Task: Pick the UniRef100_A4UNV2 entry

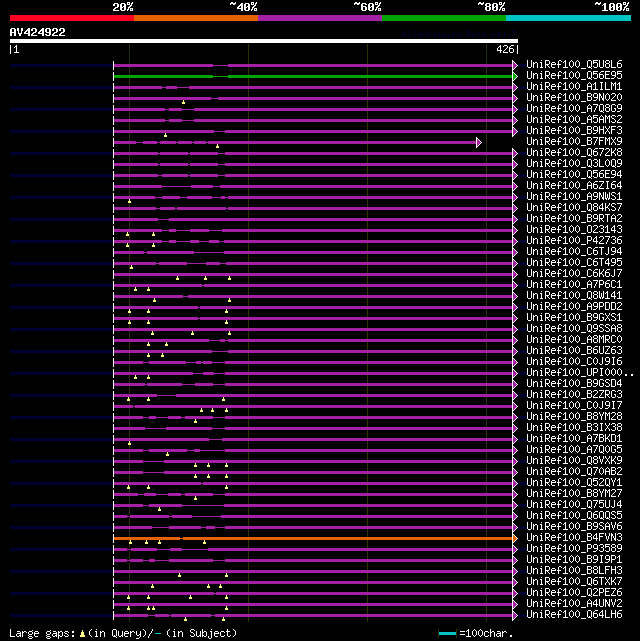Action: 574,603
